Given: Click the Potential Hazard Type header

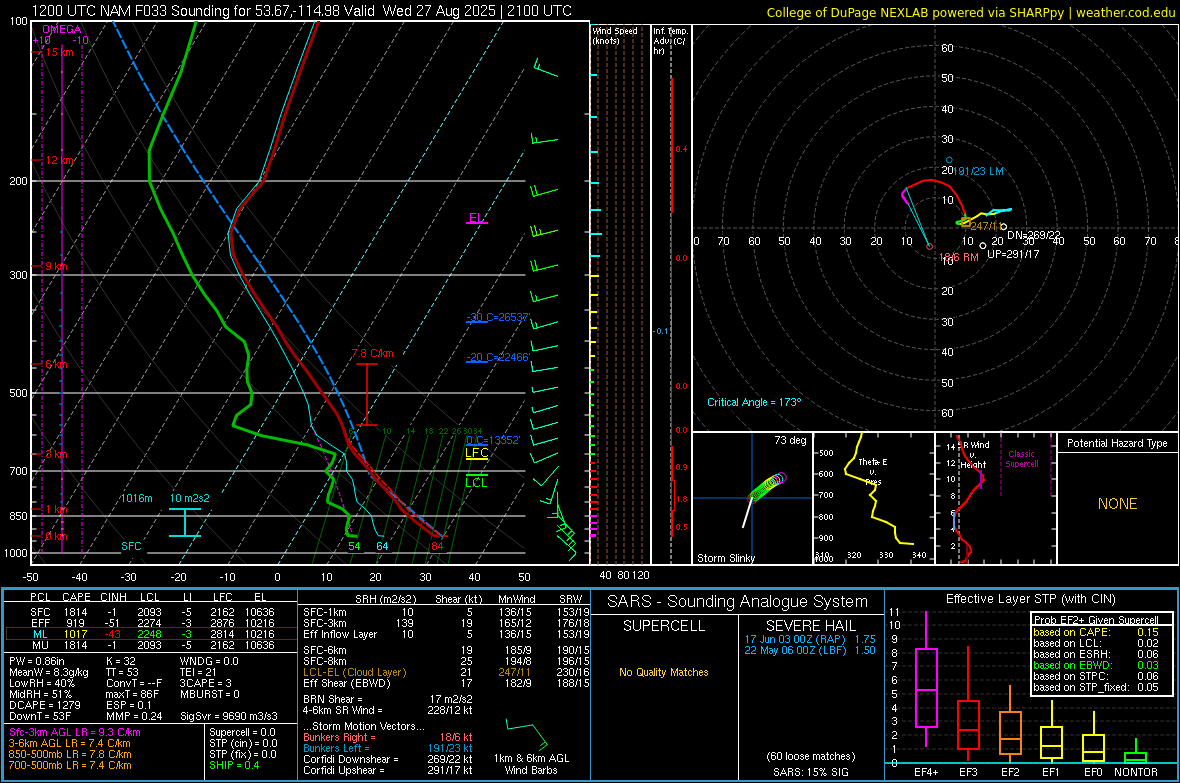Looking at the screenshot, I should coord(1117,443).
